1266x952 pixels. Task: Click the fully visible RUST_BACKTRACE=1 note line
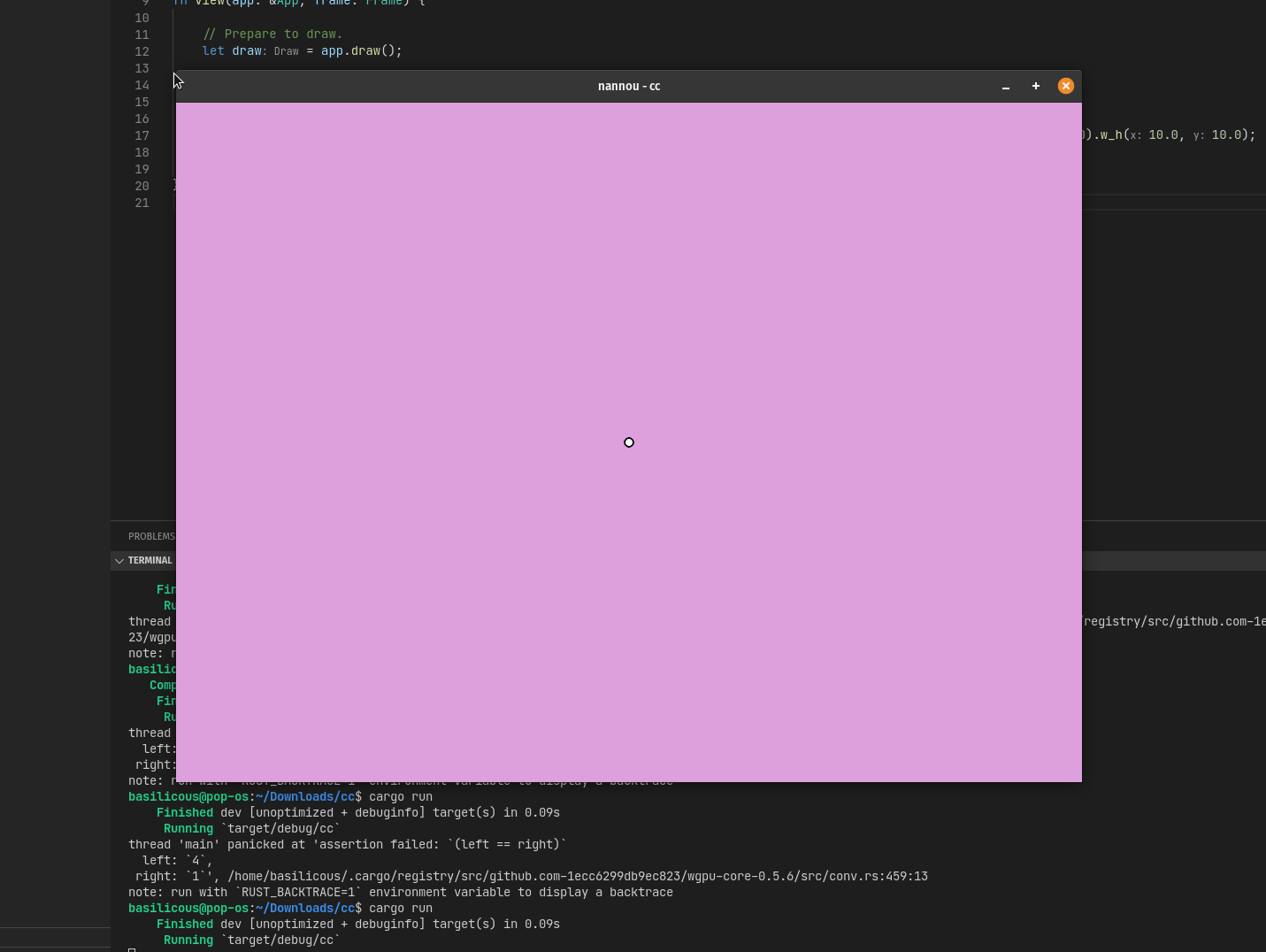(401, 892)
